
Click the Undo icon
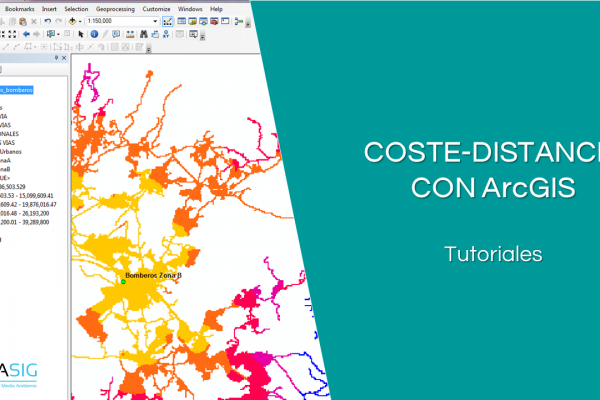(x=47, y=21)
